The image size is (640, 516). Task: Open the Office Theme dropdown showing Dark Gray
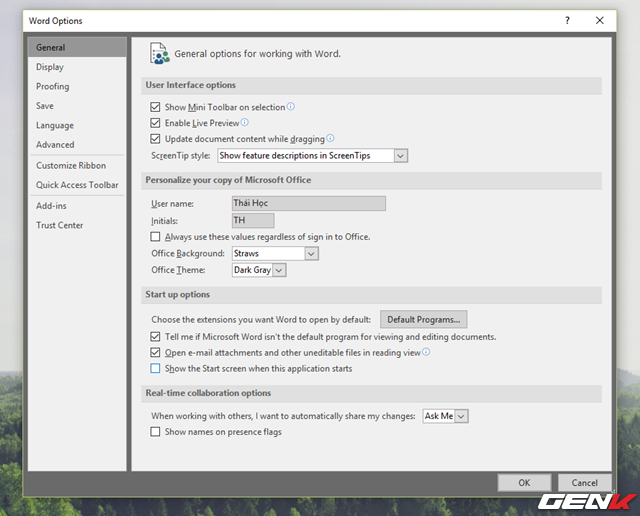pyautogui.click(x=259, y=270)
